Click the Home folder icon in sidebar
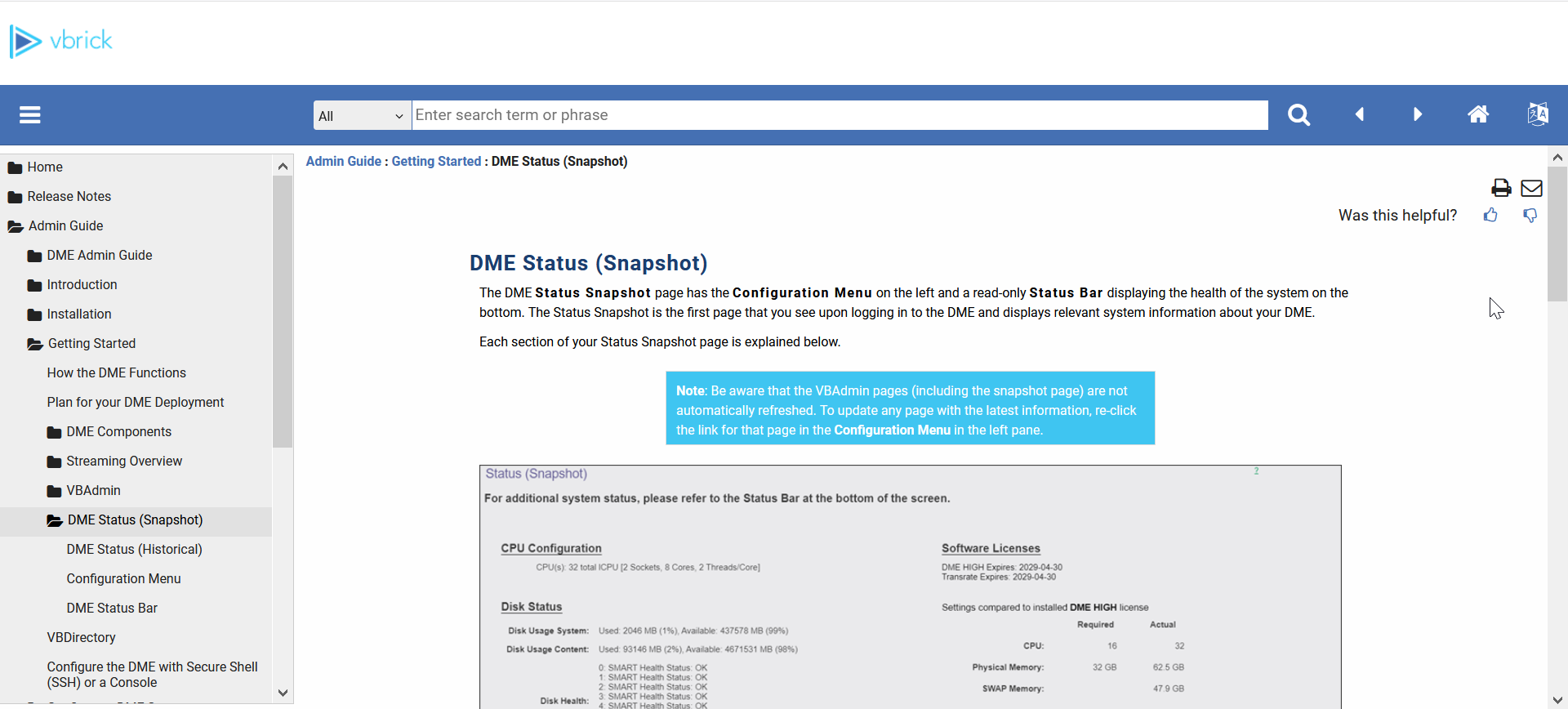 coord(15,167)
